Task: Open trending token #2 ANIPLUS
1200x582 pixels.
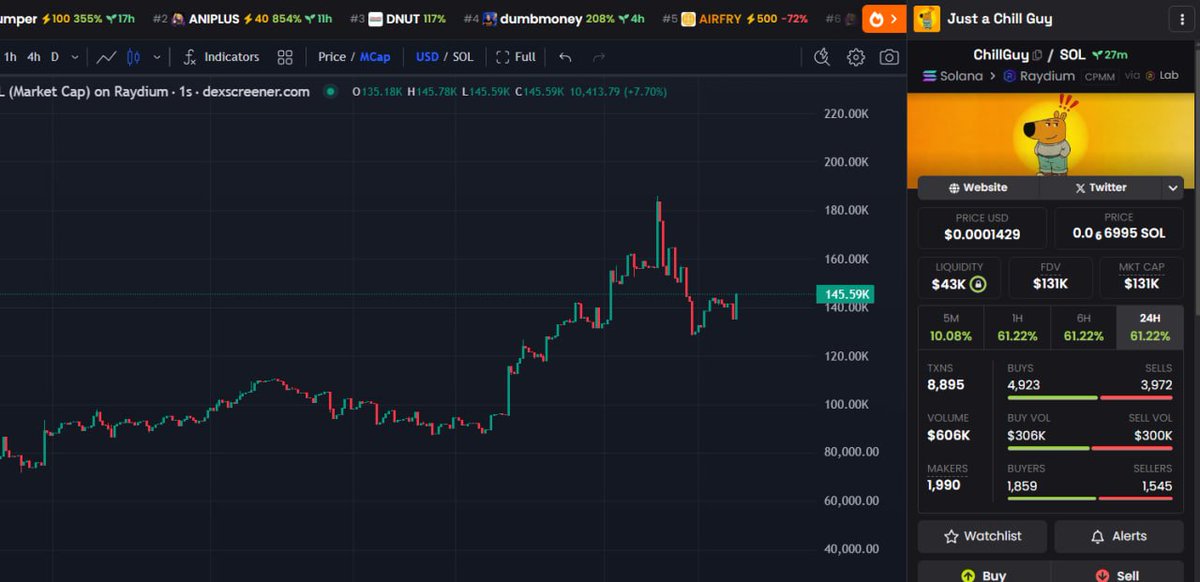Action: pyautogui.click(x=243, y=19)
